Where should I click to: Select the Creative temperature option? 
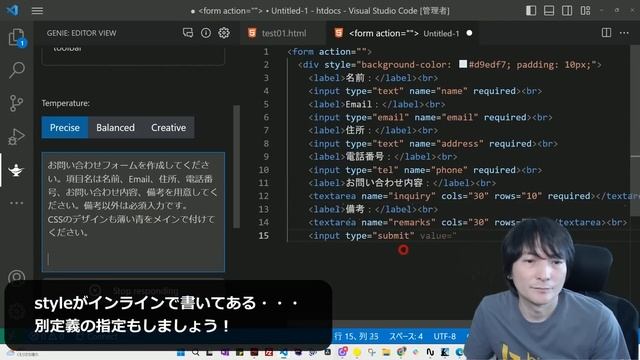[169, 128]
